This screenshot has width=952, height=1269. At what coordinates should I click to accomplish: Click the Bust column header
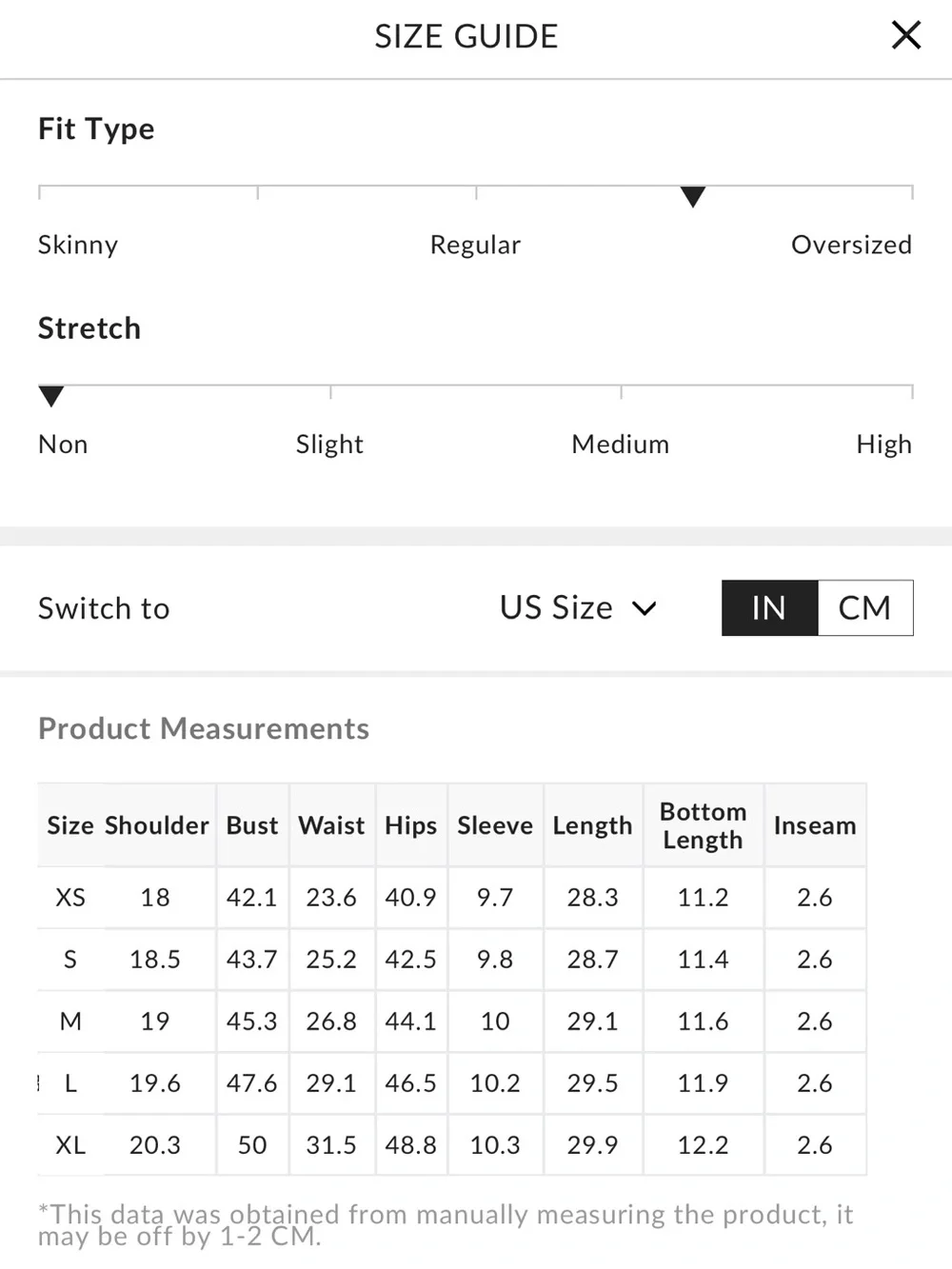252,825
